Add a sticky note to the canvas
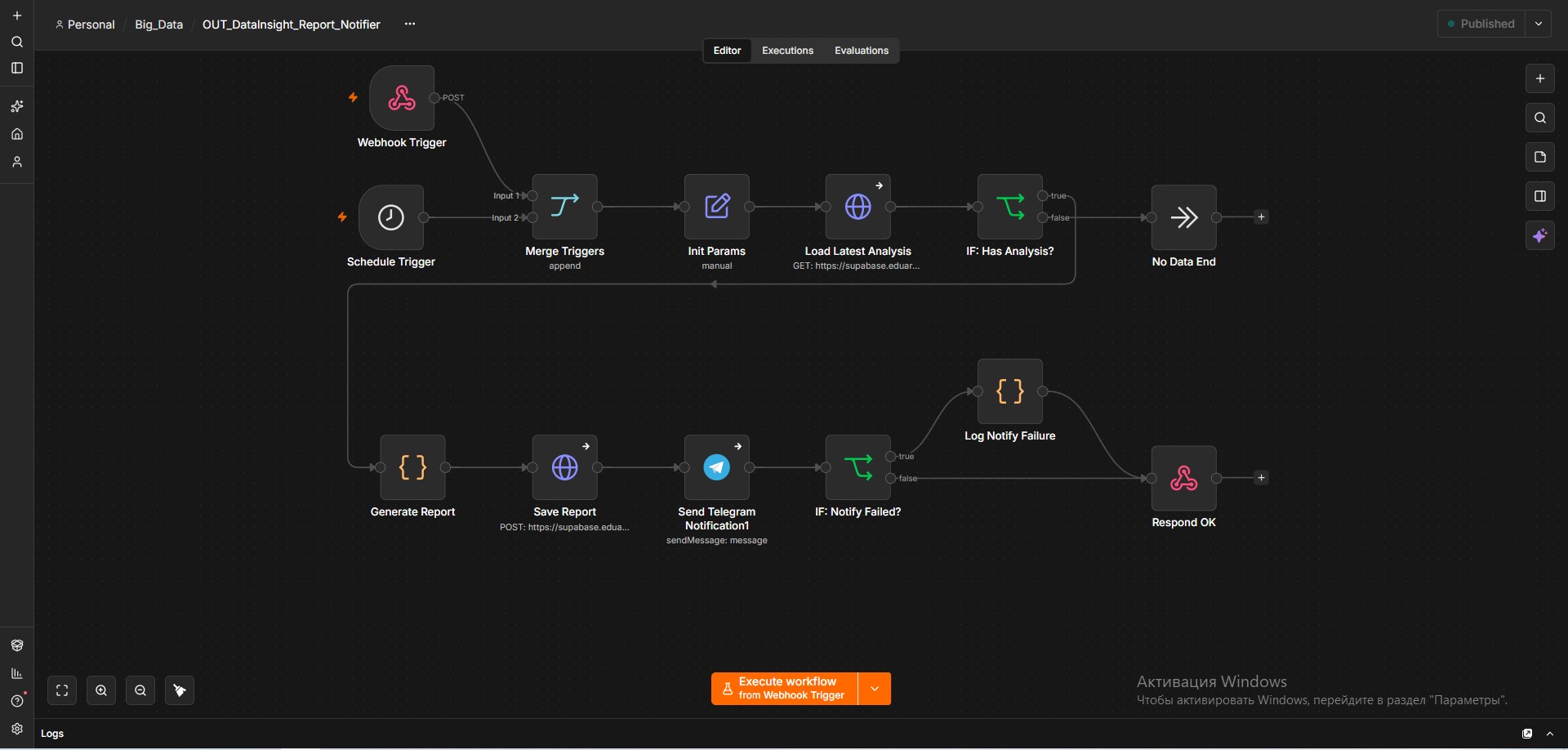This screenshot has height=750, width=1568. pyautogui.click(x=1540, y=157)
